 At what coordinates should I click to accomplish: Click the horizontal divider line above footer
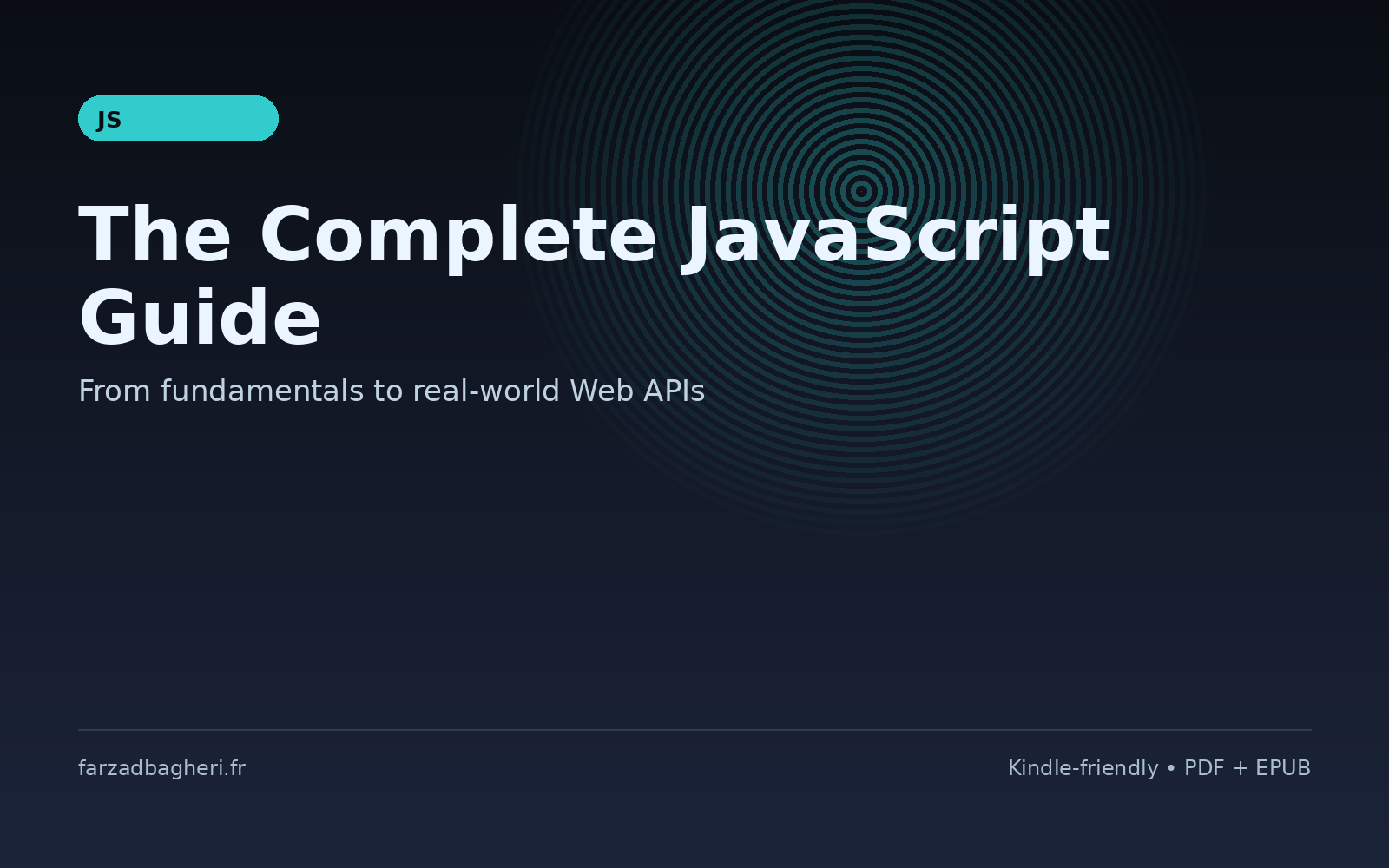point(694,730)
